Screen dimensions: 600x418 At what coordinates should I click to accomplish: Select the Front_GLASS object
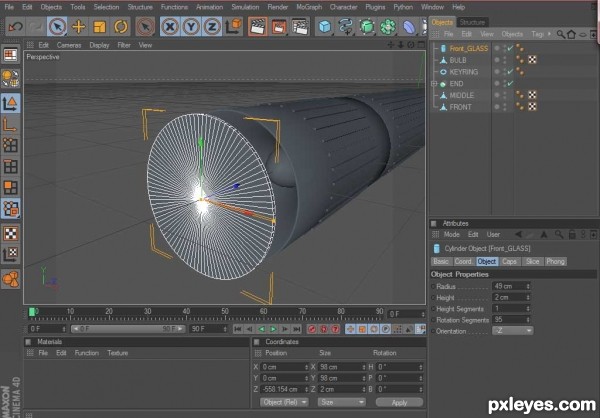pyautogui.click(x=469, y=48)
